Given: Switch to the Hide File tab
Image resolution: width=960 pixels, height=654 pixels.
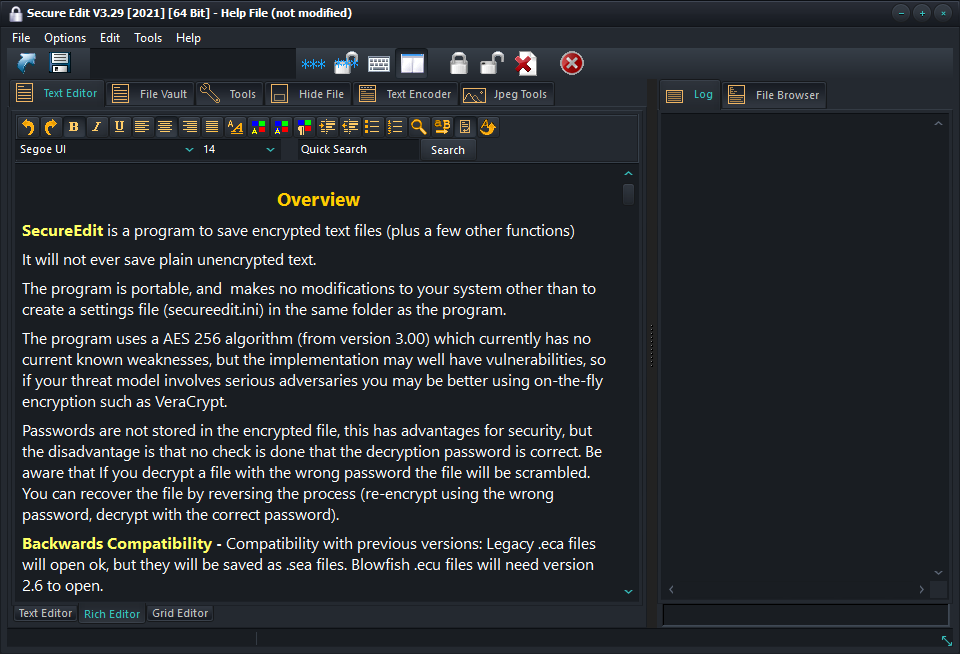Looking at the screenshot, I should pos(308,94).
